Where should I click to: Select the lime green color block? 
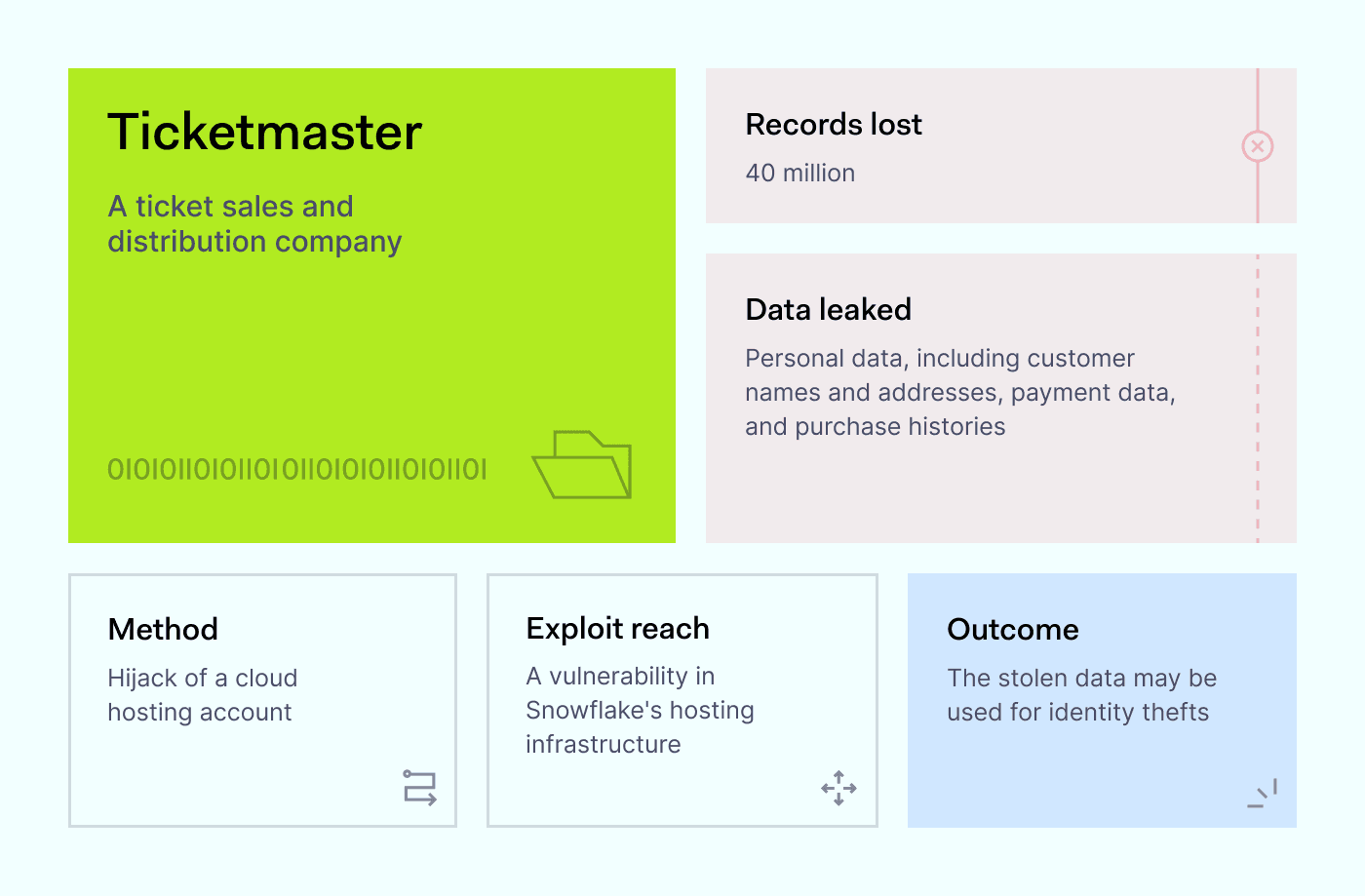pos(370,304)
